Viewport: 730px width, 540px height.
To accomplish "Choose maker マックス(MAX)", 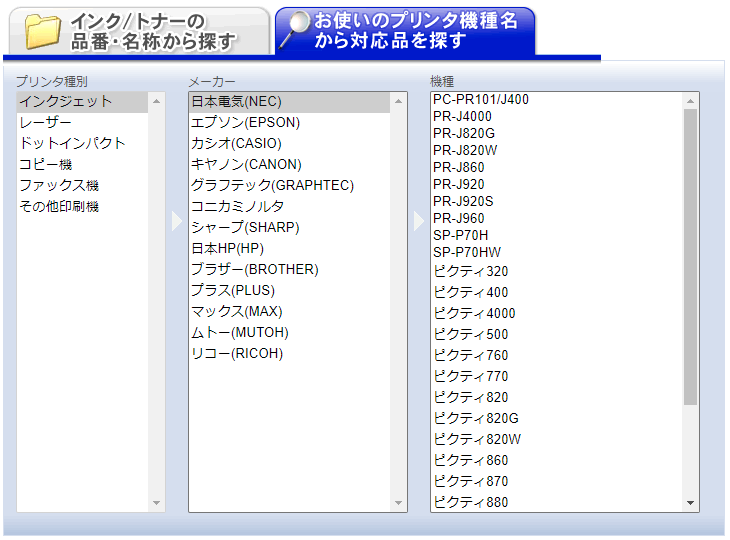I will coord(289,311).
